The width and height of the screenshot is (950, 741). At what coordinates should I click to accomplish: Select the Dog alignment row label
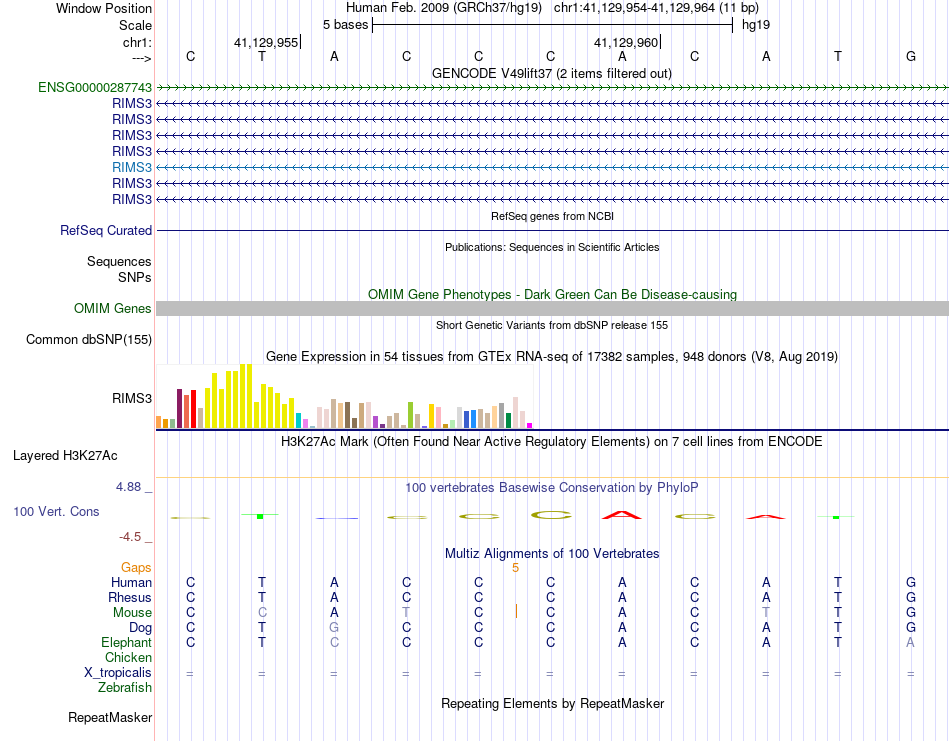click(140, 628)
